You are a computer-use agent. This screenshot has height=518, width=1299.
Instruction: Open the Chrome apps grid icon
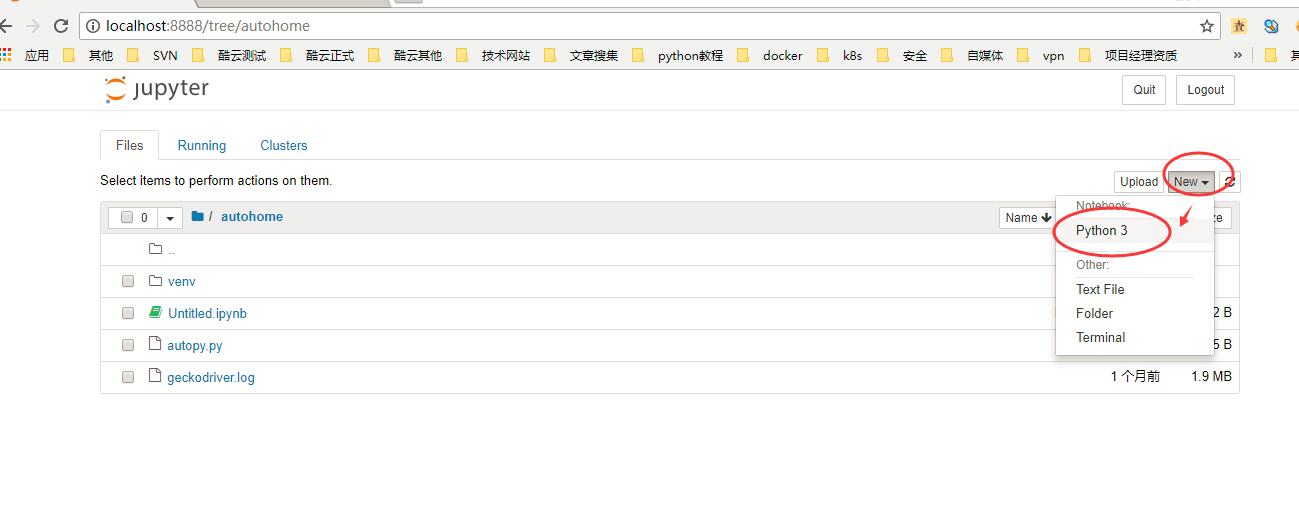(6, 55)
